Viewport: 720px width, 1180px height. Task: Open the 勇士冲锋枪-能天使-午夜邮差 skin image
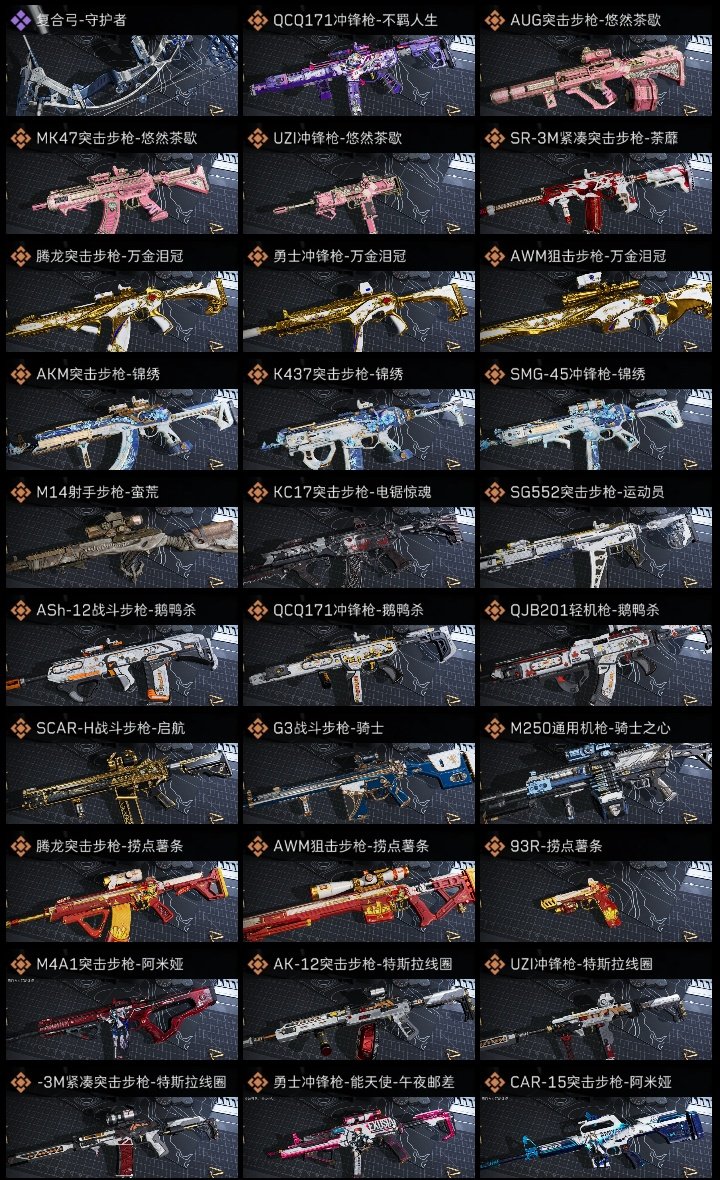[359, 1138]
